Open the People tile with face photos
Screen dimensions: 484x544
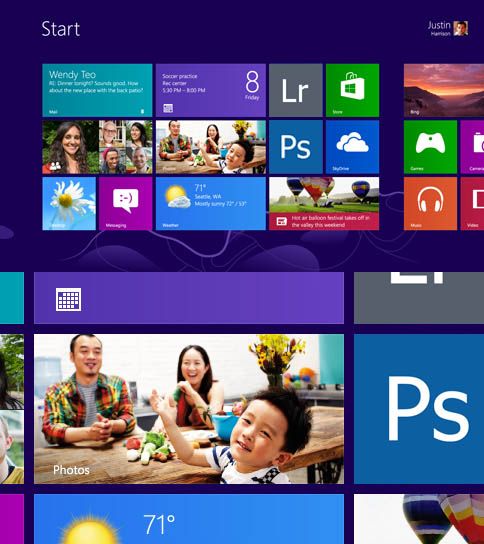coord(97,147)
